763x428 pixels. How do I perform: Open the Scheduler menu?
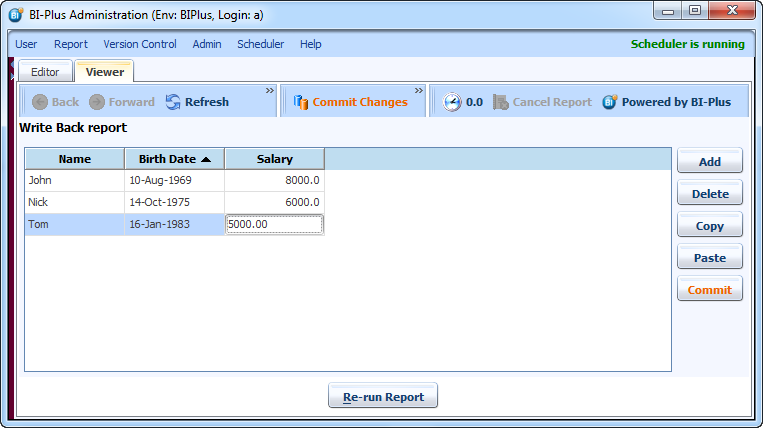(260, 44)
